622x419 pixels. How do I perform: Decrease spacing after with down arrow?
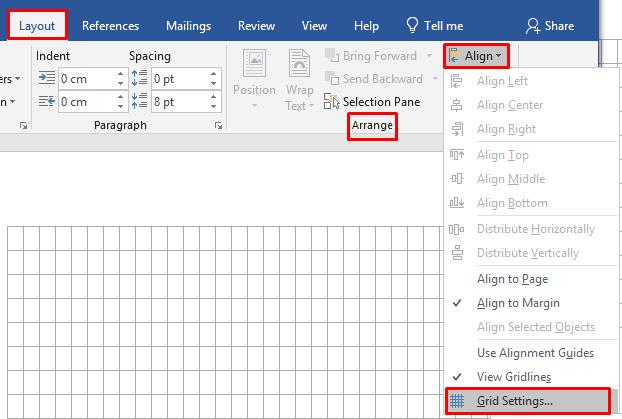(213, 106)
